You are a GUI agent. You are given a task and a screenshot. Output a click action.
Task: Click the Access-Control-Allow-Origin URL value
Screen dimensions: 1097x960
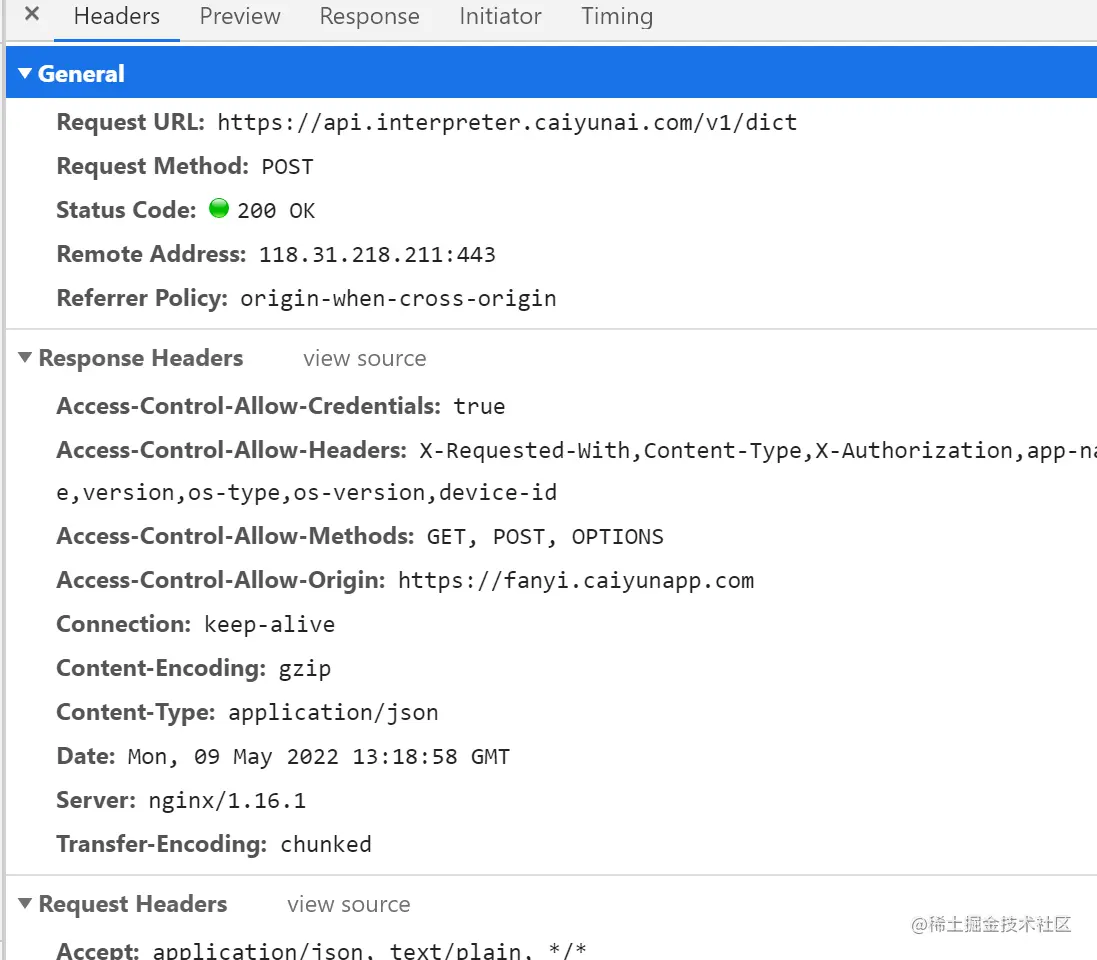575,581
